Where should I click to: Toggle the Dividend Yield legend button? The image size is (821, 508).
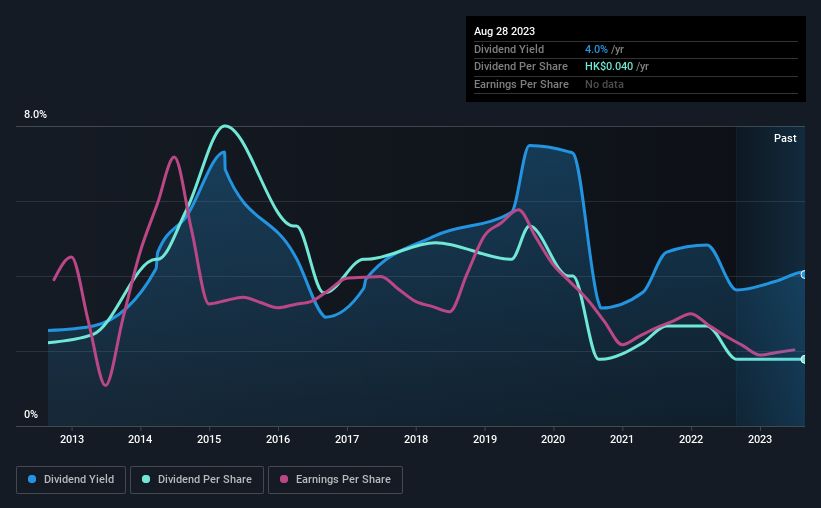point(71,480)
